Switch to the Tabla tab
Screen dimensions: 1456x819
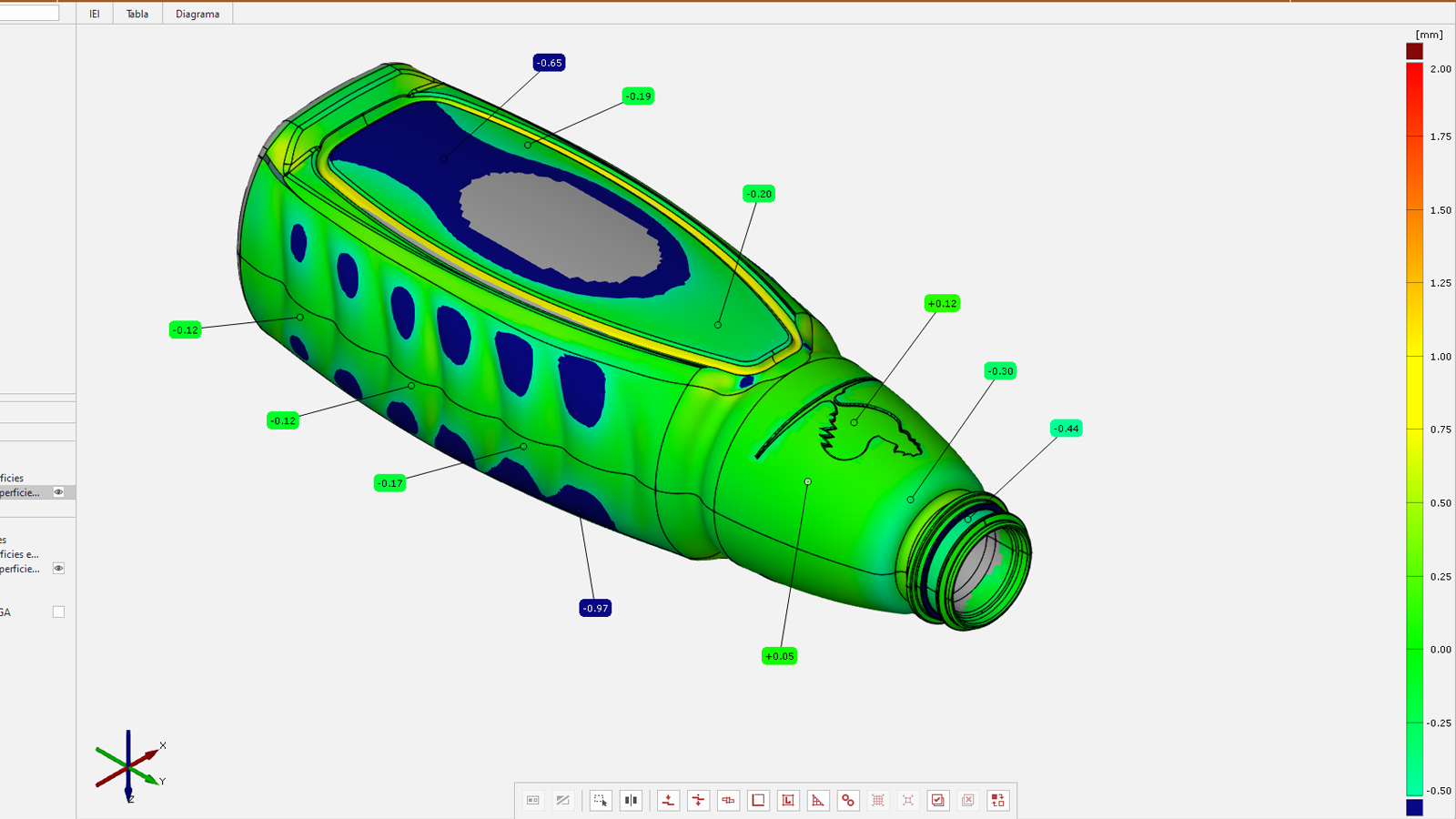tap(137, 14)
